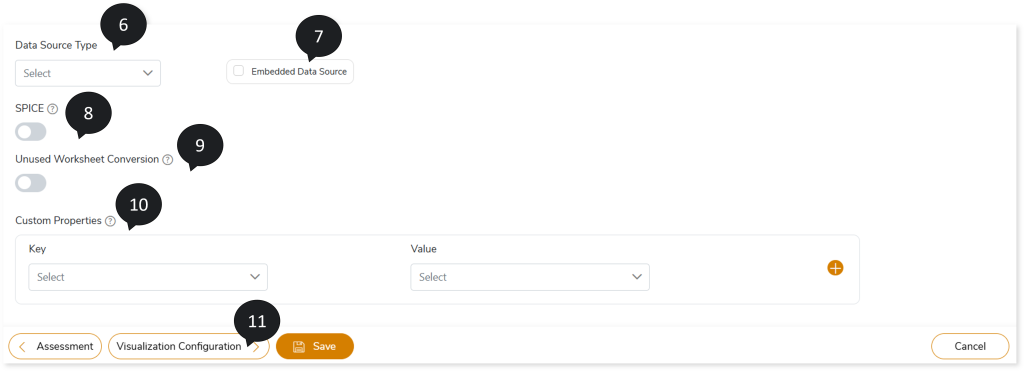1024x371 pixels.
Task: Open the Data Source Type dropdown
Action: pos(88,73)
